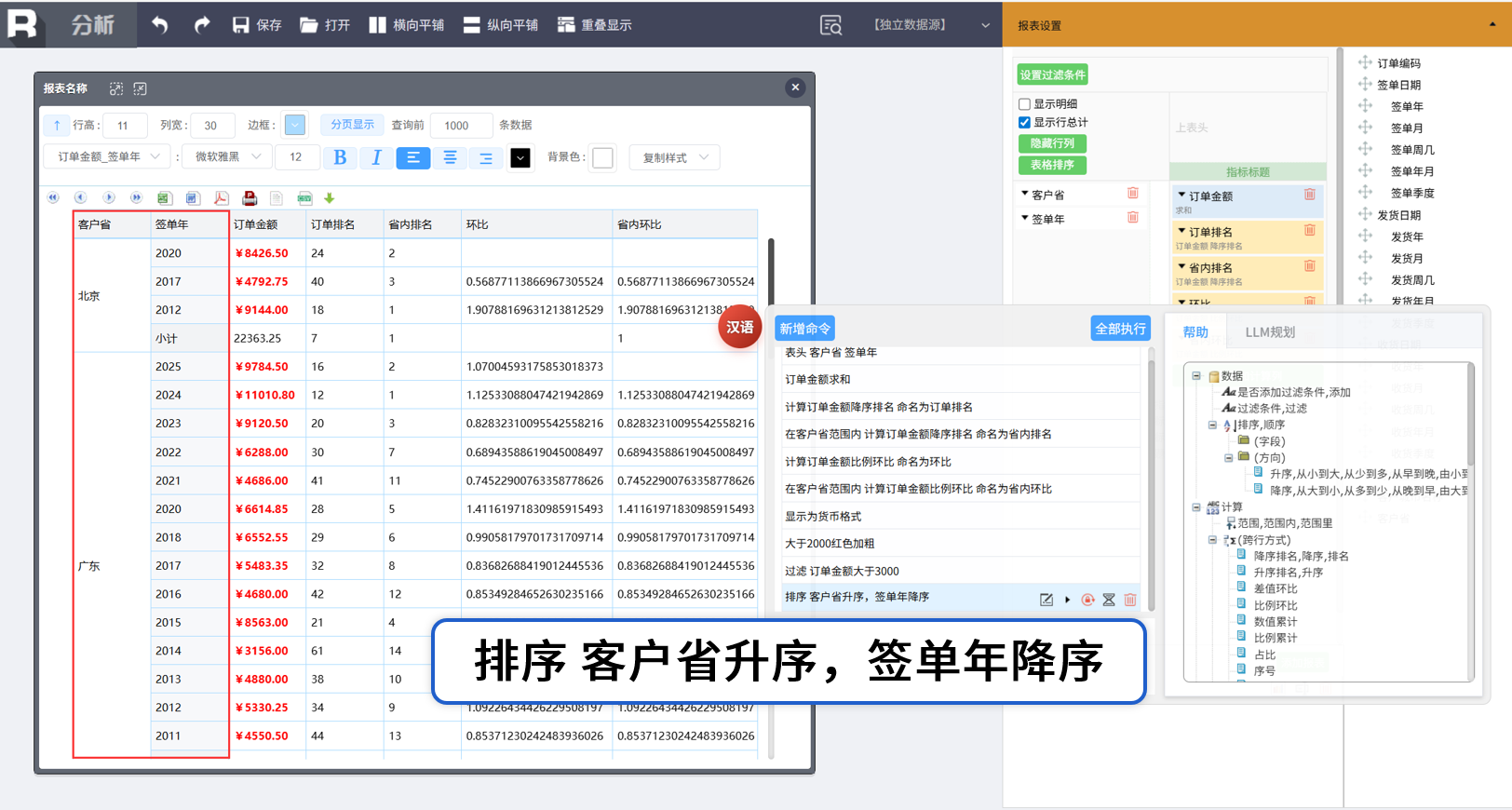
Task: Delete the selected 排序 command with trash icon
Action: 1130,600
